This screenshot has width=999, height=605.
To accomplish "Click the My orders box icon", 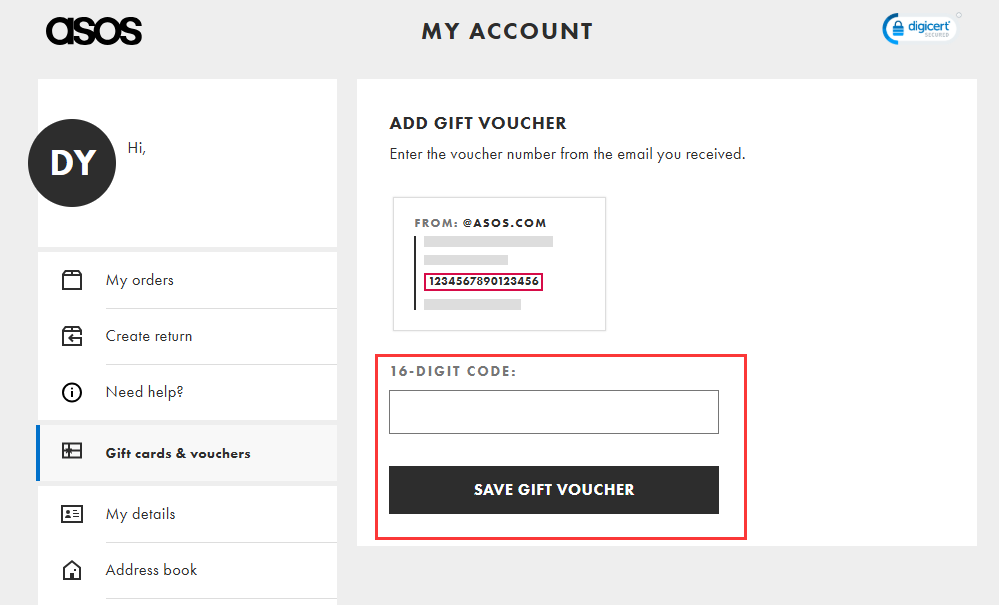I will [x=72, y=280].
